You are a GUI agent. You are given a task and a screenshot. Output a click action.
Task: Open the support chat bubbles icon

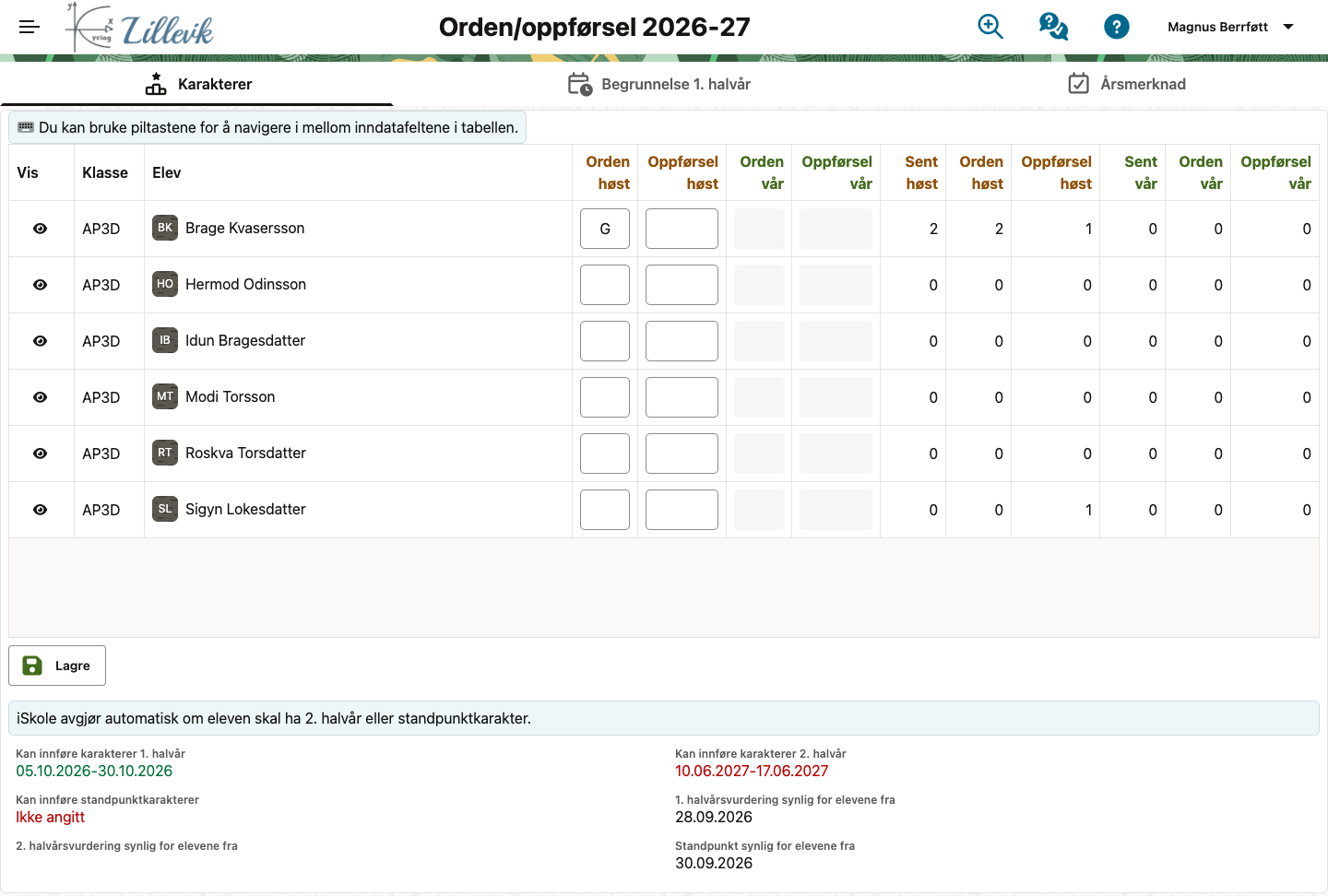coord(1053,27)
